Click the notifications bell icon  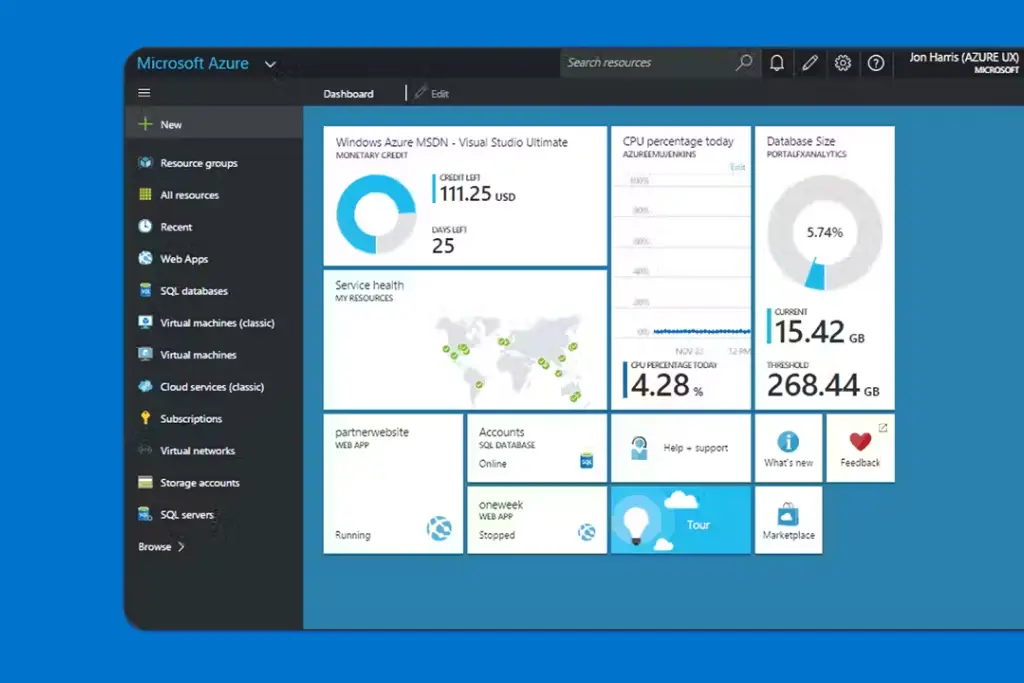777,63
